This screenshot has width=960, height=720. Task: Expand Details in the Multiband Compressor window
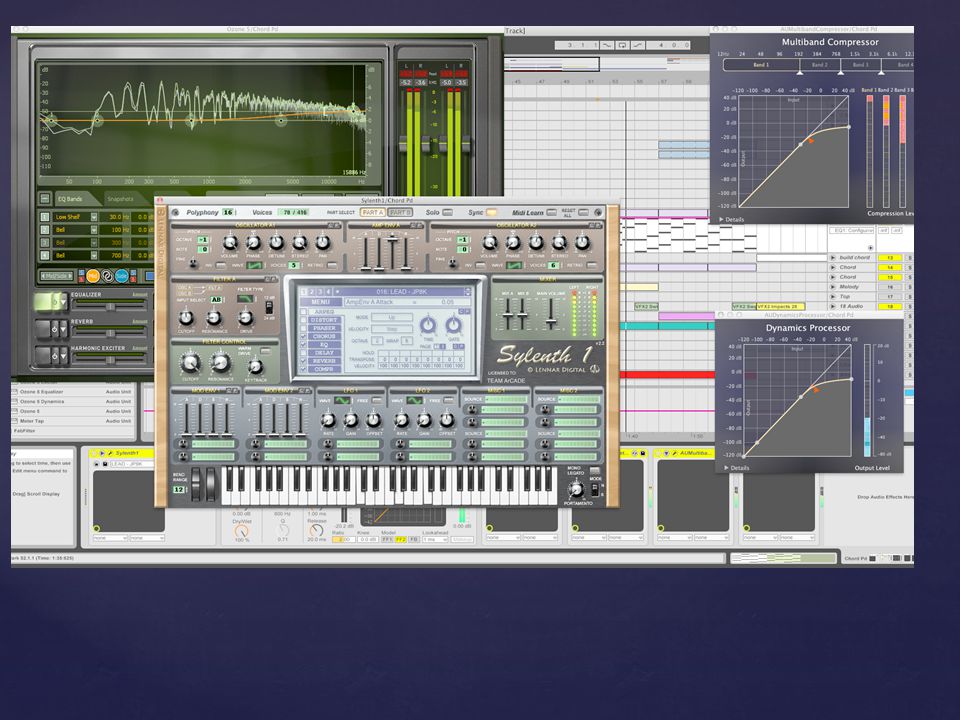731,219
